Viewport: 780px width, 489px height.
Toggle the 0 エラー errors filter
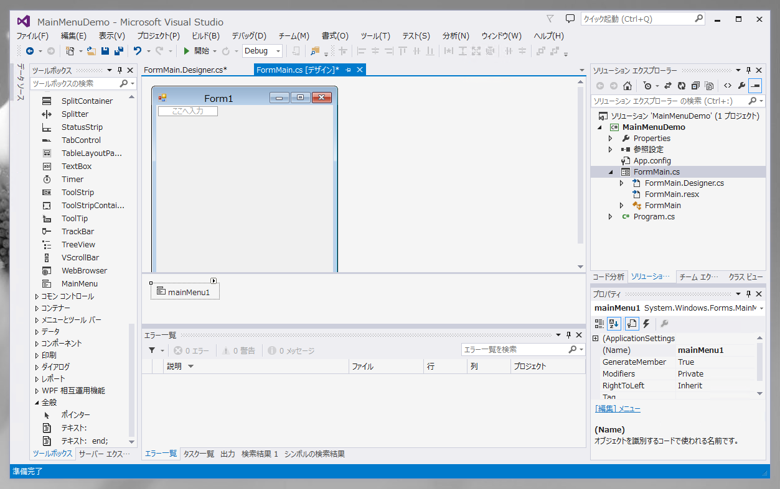point(192,351)
